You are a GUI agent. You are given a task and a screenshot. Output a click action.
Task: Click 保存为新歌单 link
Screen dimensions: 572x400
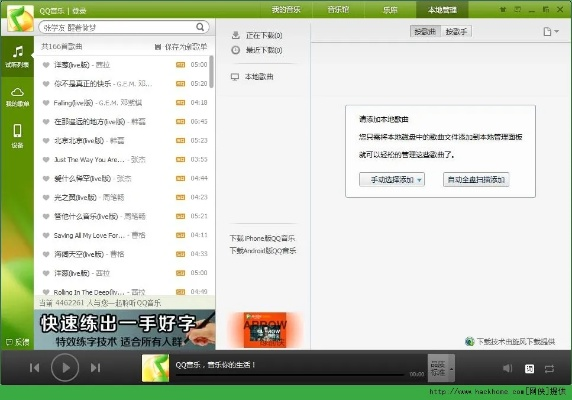[186, 47]
